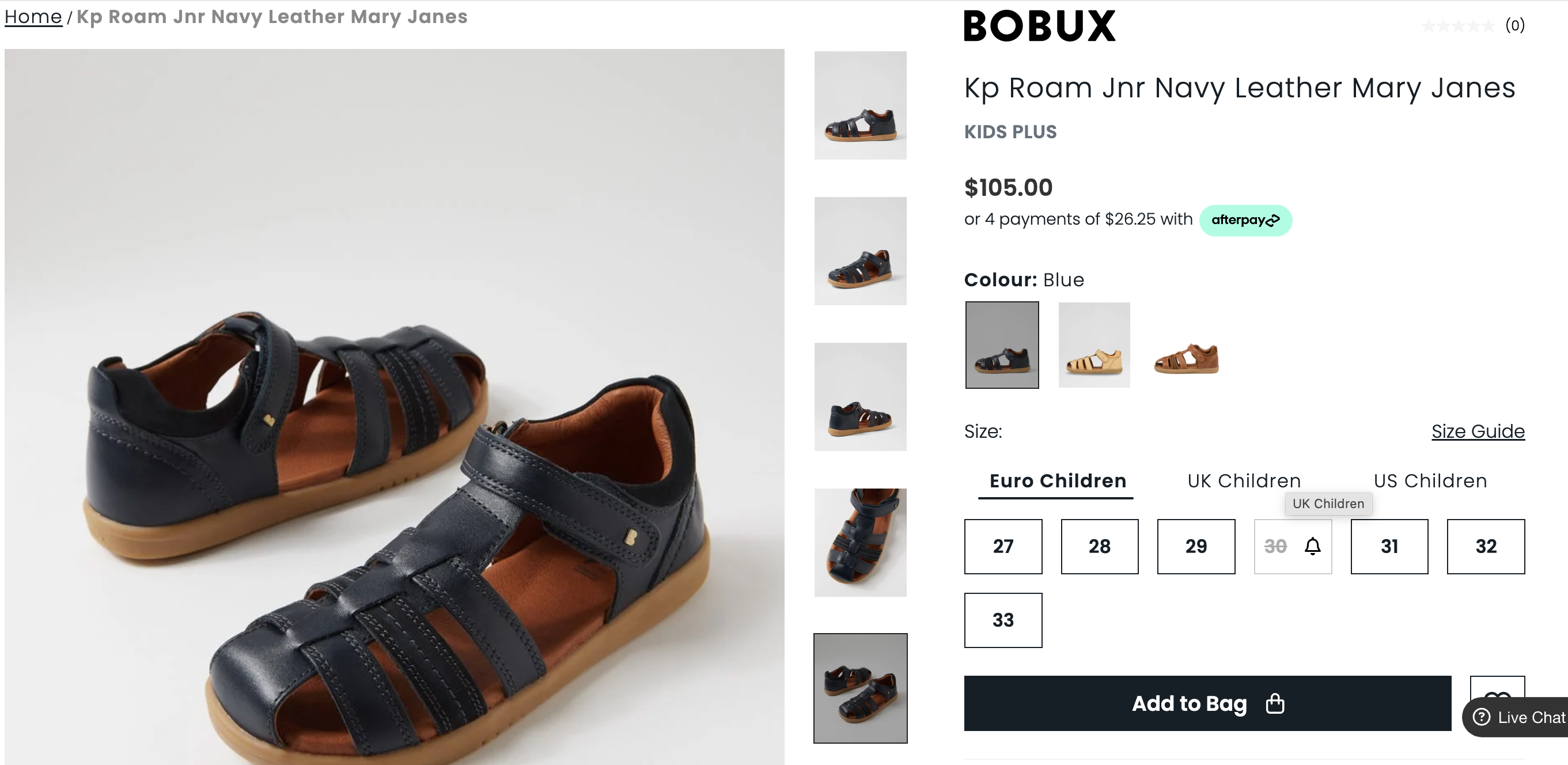This screenshot has width=1568, height=765.
Task: Click the Bobux brand logo
Action: point(1039,26)
